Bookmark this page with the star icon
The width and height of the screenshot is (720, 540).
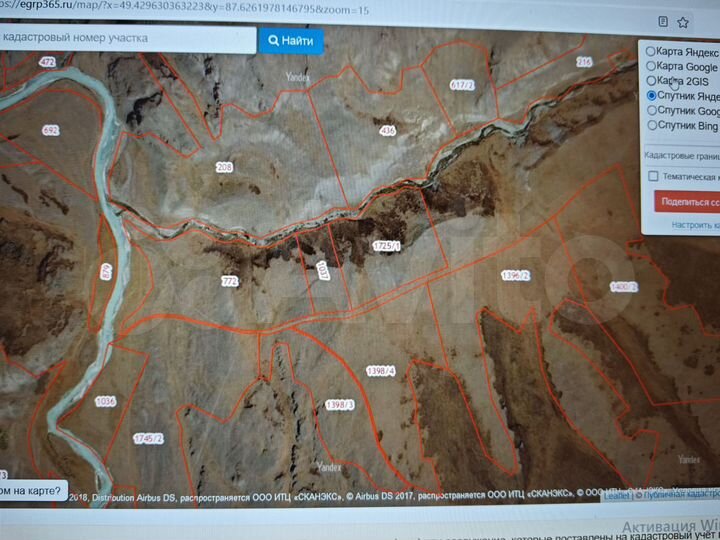pos(683,21)
